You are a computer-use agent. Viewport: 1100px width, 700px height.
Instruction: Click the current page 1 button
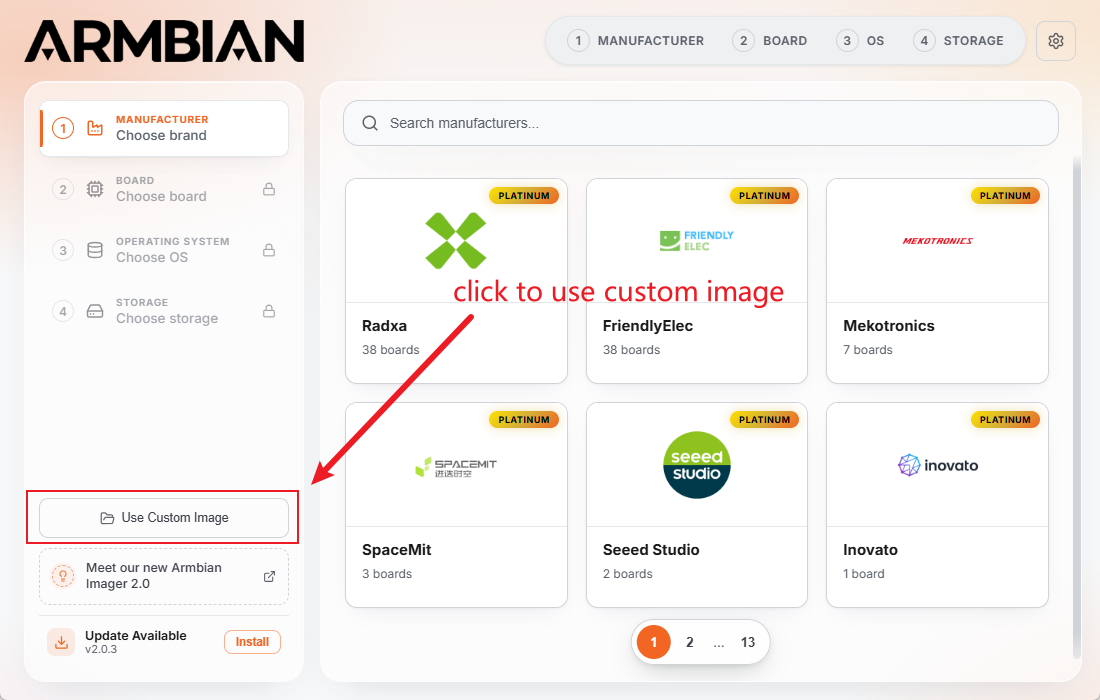pyautogui.click(x=654, y=642)
